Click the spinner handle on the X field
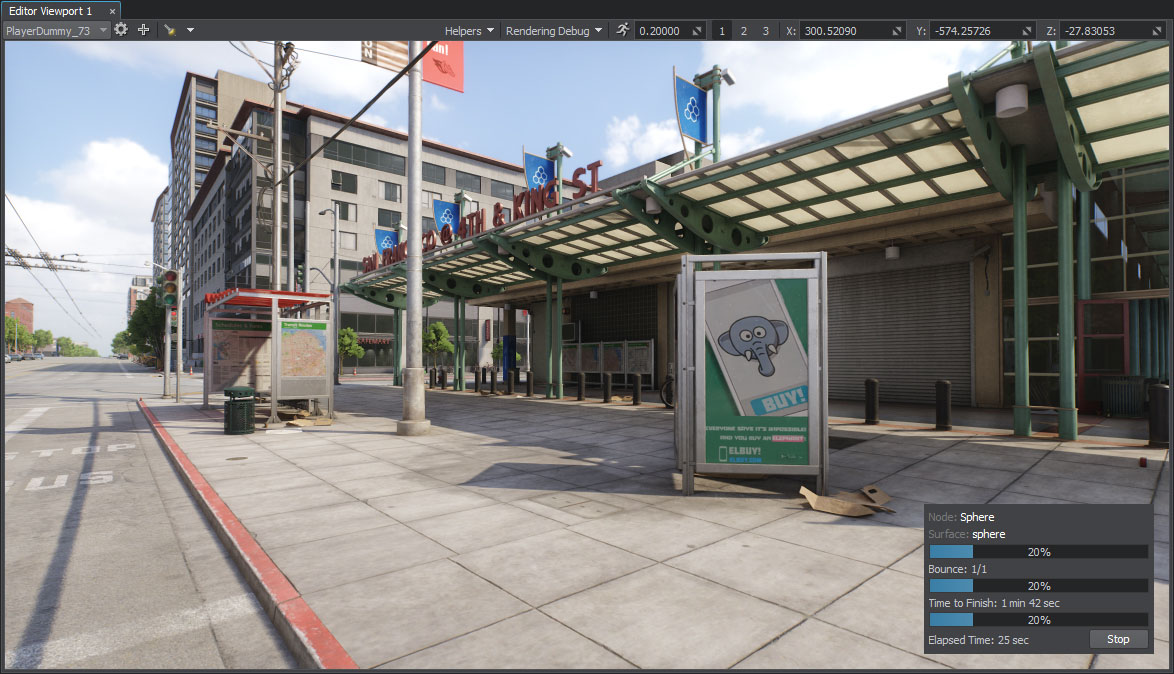This screenshot has width=1174, height=674. 897,31
